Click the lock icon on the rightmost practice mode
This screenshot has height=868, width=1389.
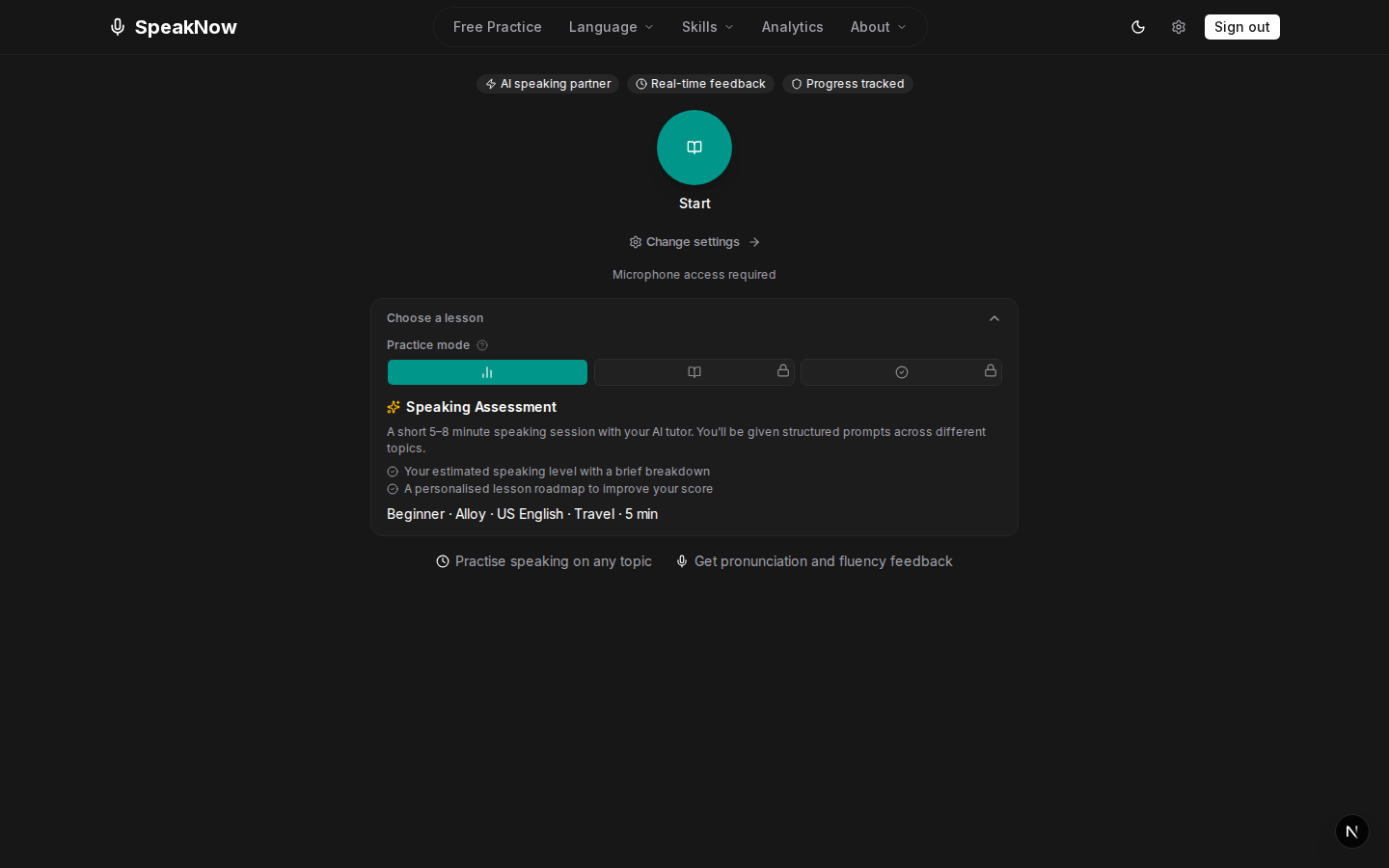pyautogui.click(x=990, y=371)
